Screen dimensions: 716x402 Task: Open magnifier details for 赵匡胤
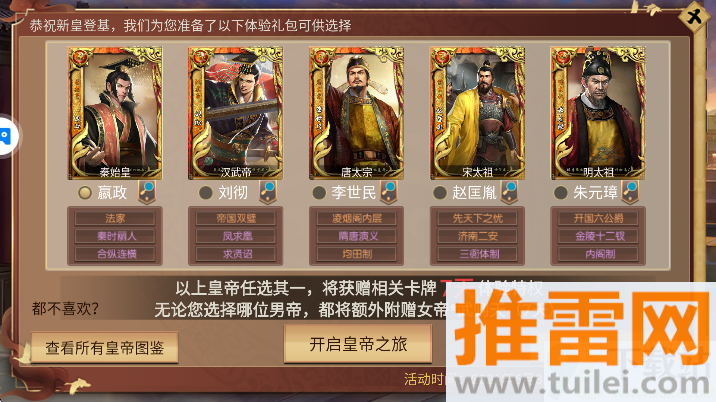point(509,192)
